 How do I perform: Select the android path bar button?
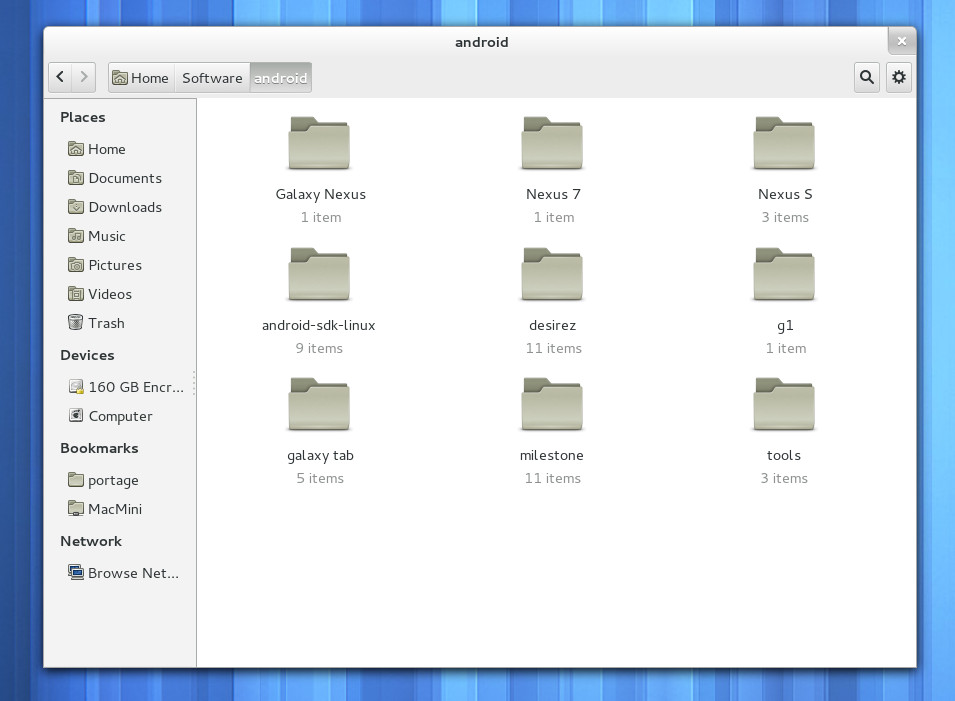click(x=281, y=78)
